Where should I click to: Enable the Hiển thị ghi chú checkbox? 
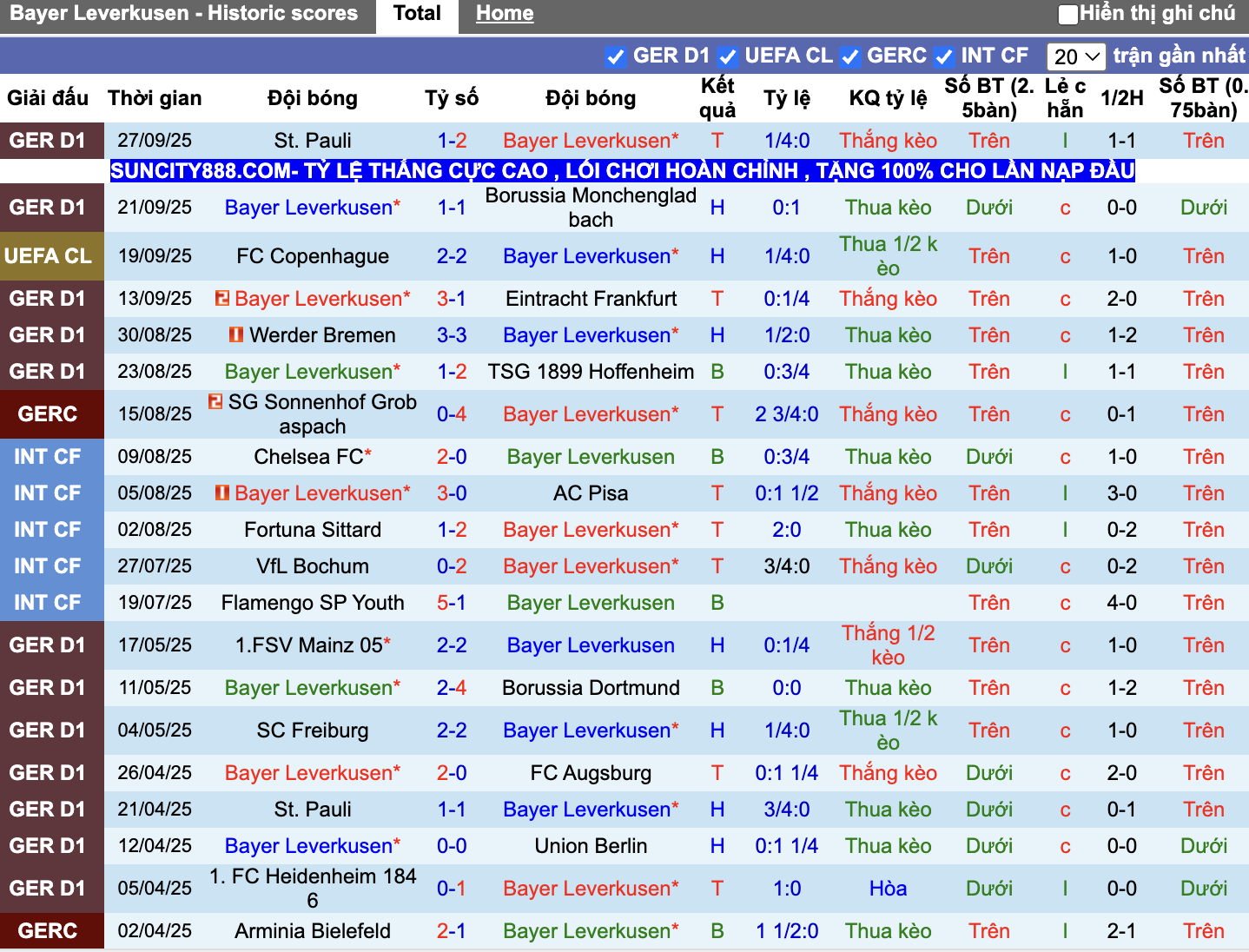(x=1068, y=14)
